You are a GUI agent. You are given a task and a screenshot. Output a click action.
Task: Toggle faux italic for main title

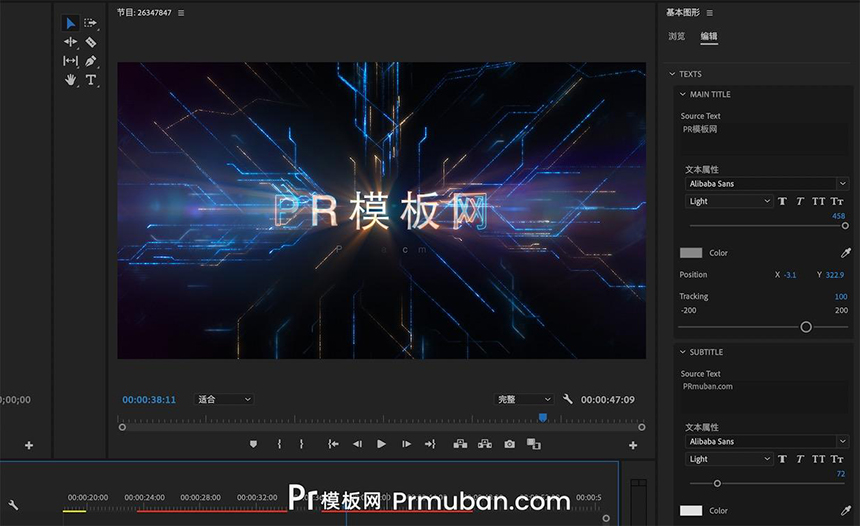coord(800,201)
